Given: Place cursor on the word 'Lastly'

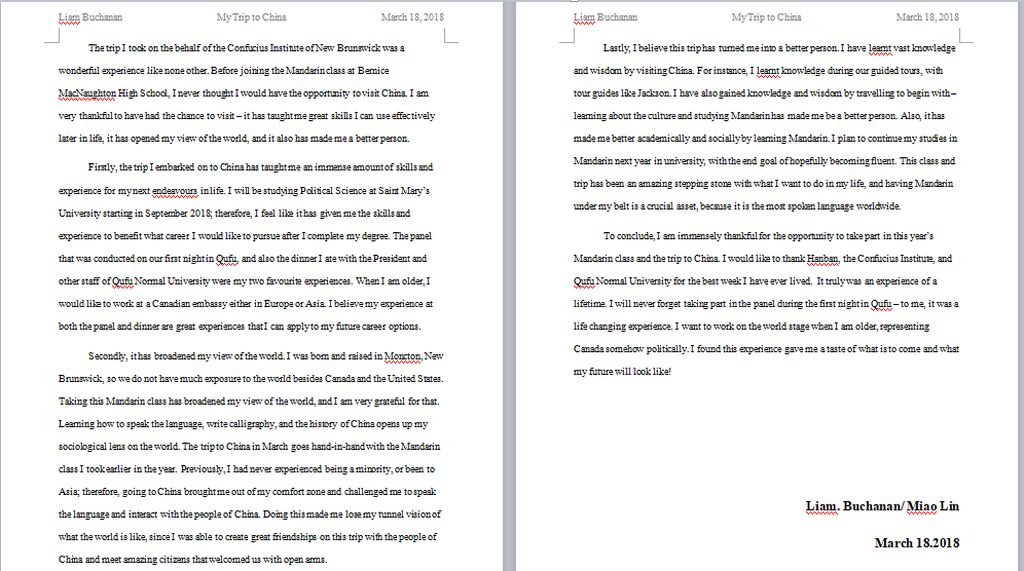Looking at the screenshot, I should (x=617, y=48).
